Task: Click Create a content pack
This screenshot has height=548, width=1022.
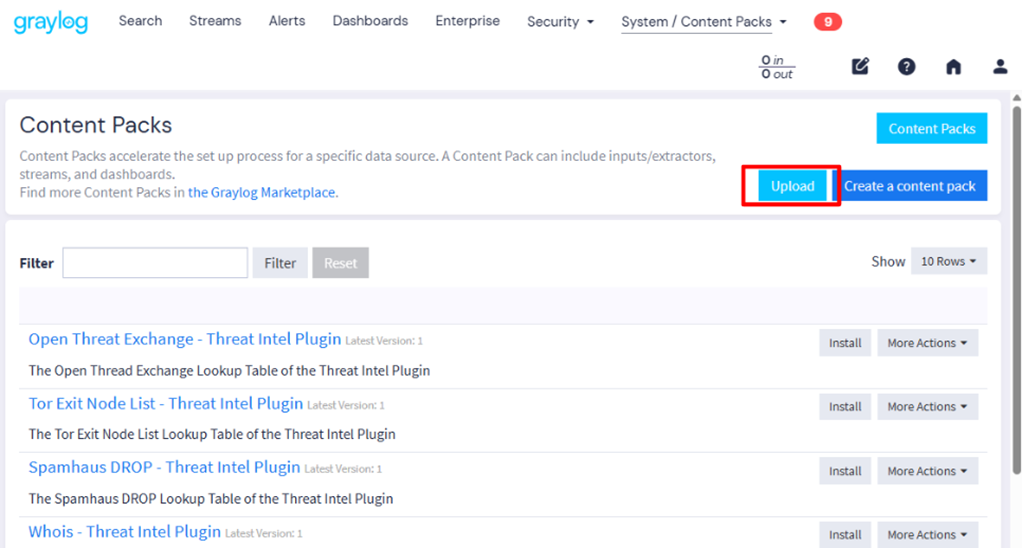Action: click(910, 186)
